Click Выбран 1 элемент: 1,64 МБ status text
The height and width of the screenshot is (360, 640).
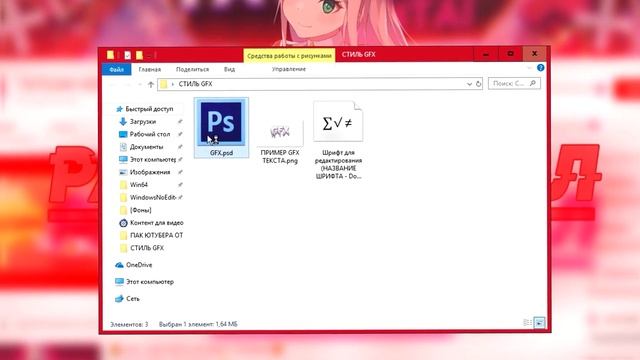click(198, 324)
